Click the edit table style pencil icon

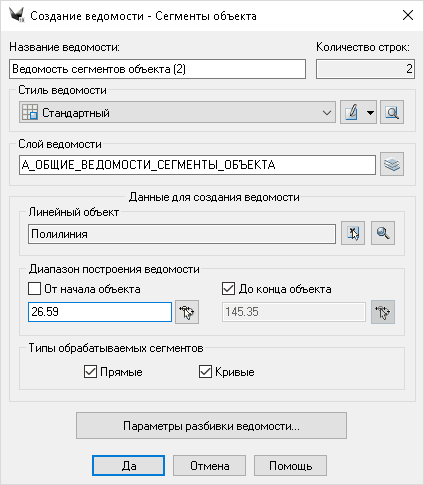coord(352,112)
